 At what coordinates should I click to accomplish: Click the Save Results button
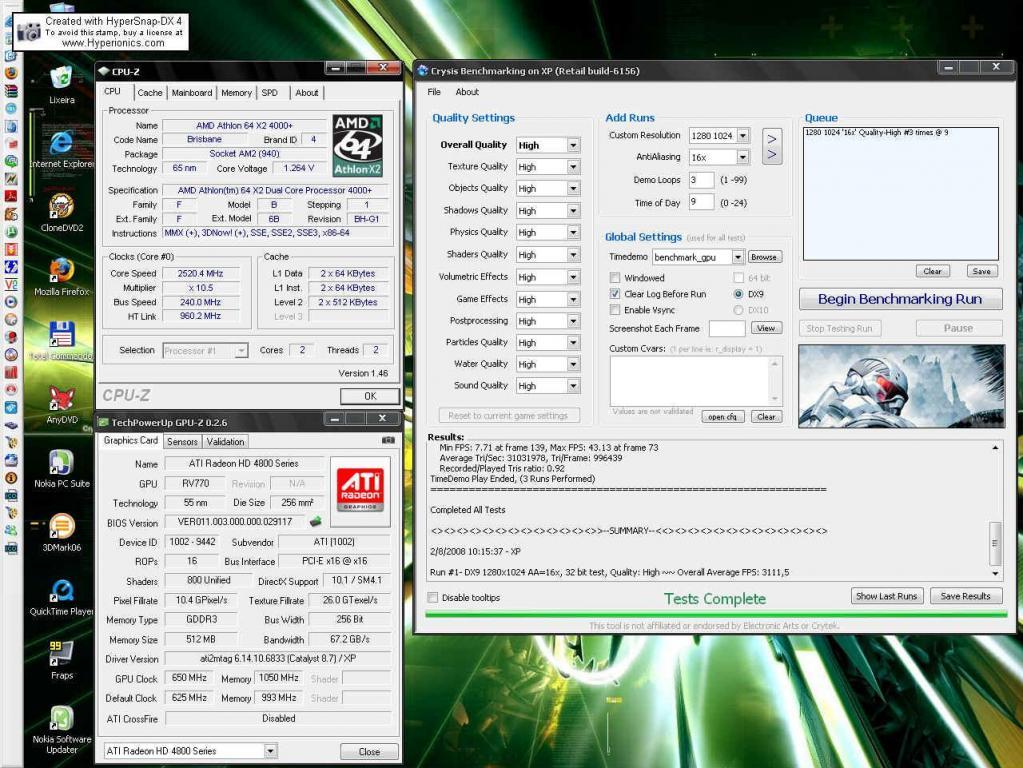pos(965,596)
